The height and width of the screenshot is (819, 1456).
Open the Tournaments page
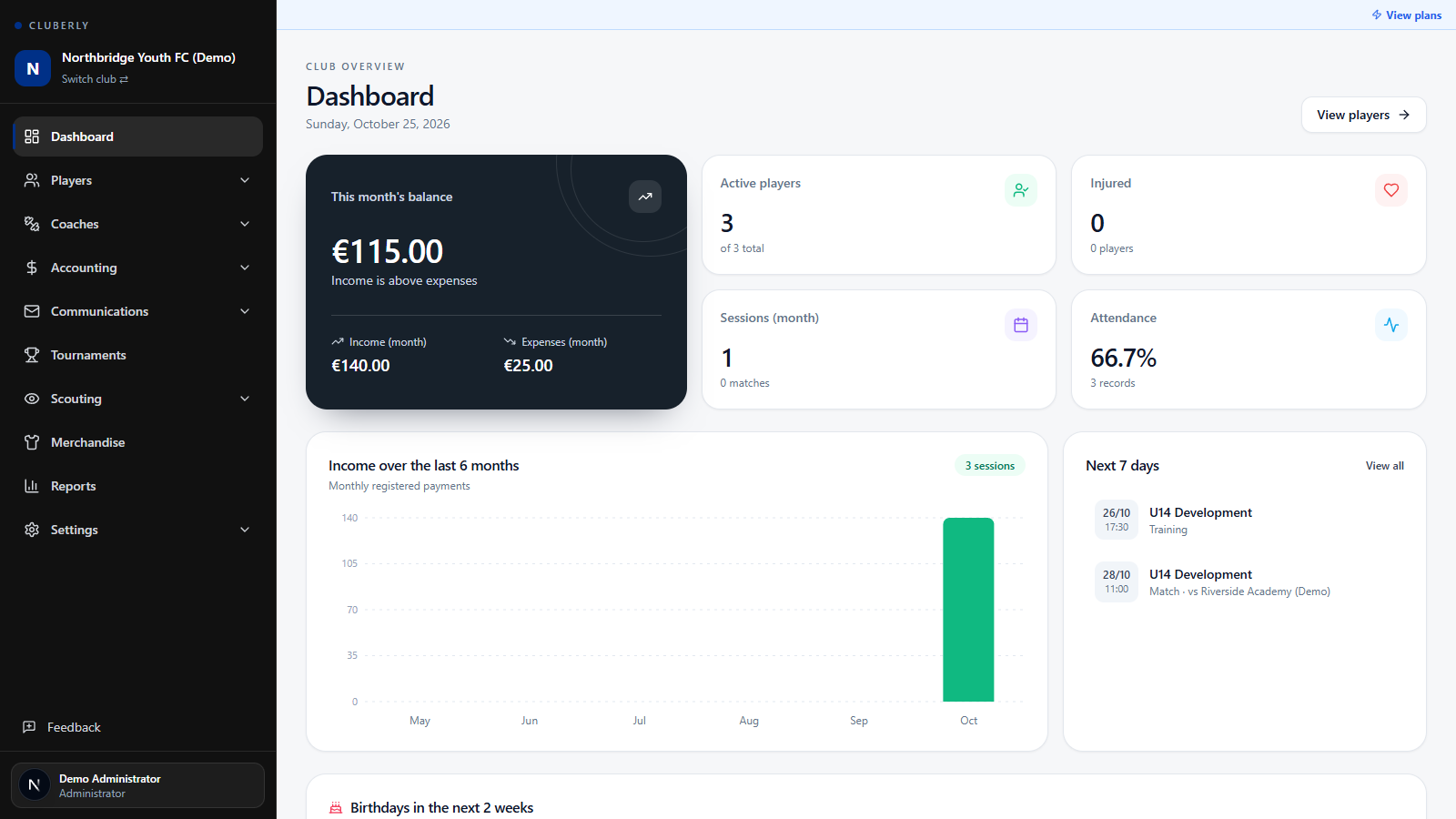pyautogui.click(x=138, y=355)
